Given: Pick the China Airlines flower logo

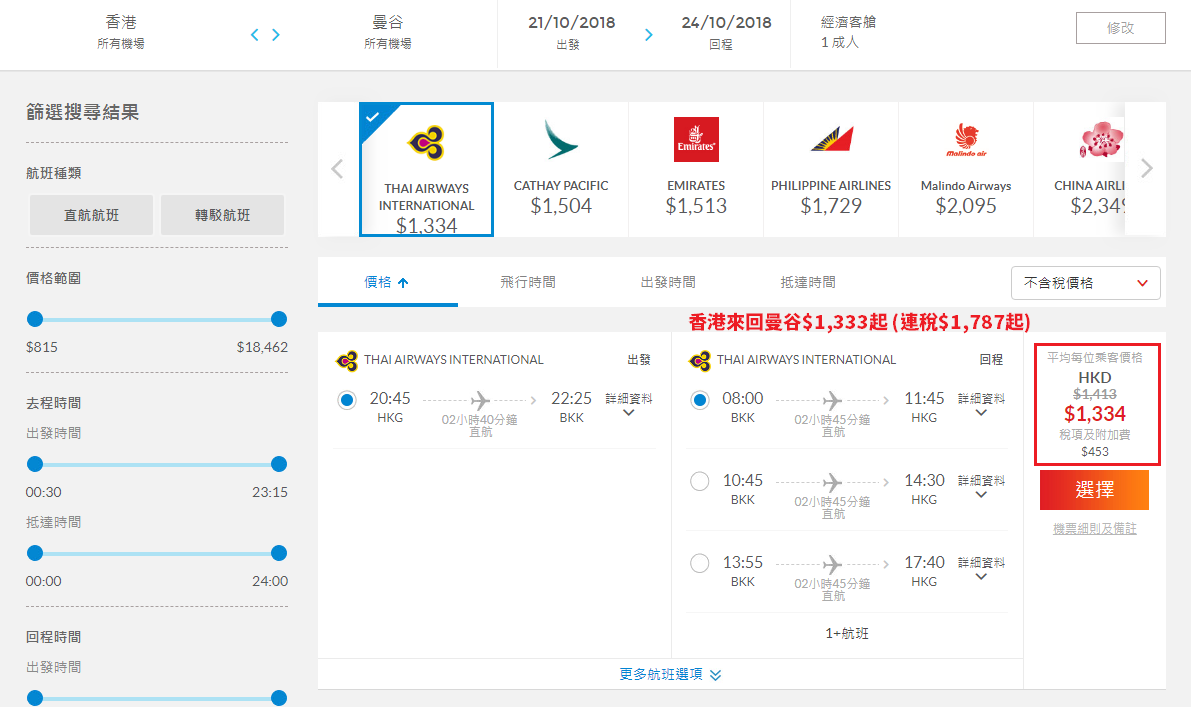Looking at the screenshot, I should coord(1101,140).
